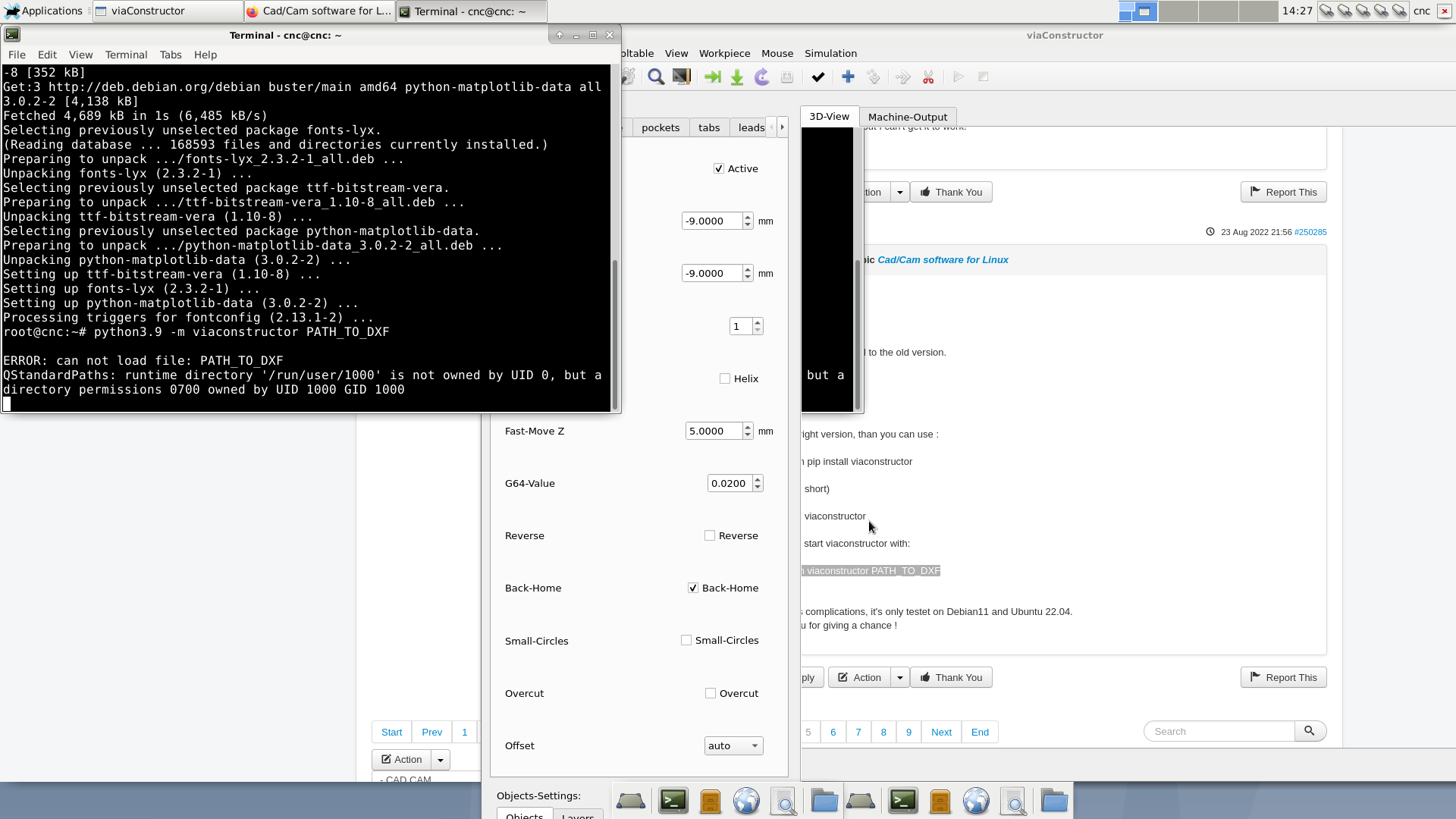
Task: Click the black checkmark toolbar icon
Action: [x=817, y=77]
